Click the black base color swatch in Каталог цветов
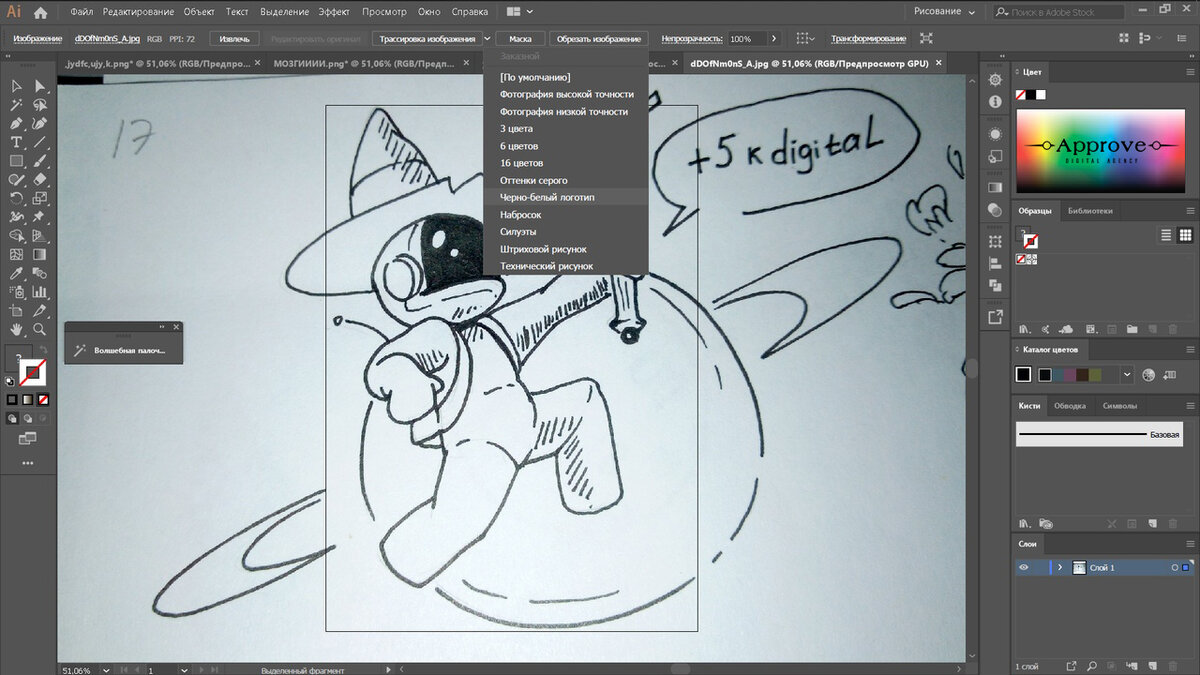The height and width of the screenshot is (675, 1200). [x=1023, y=375]
